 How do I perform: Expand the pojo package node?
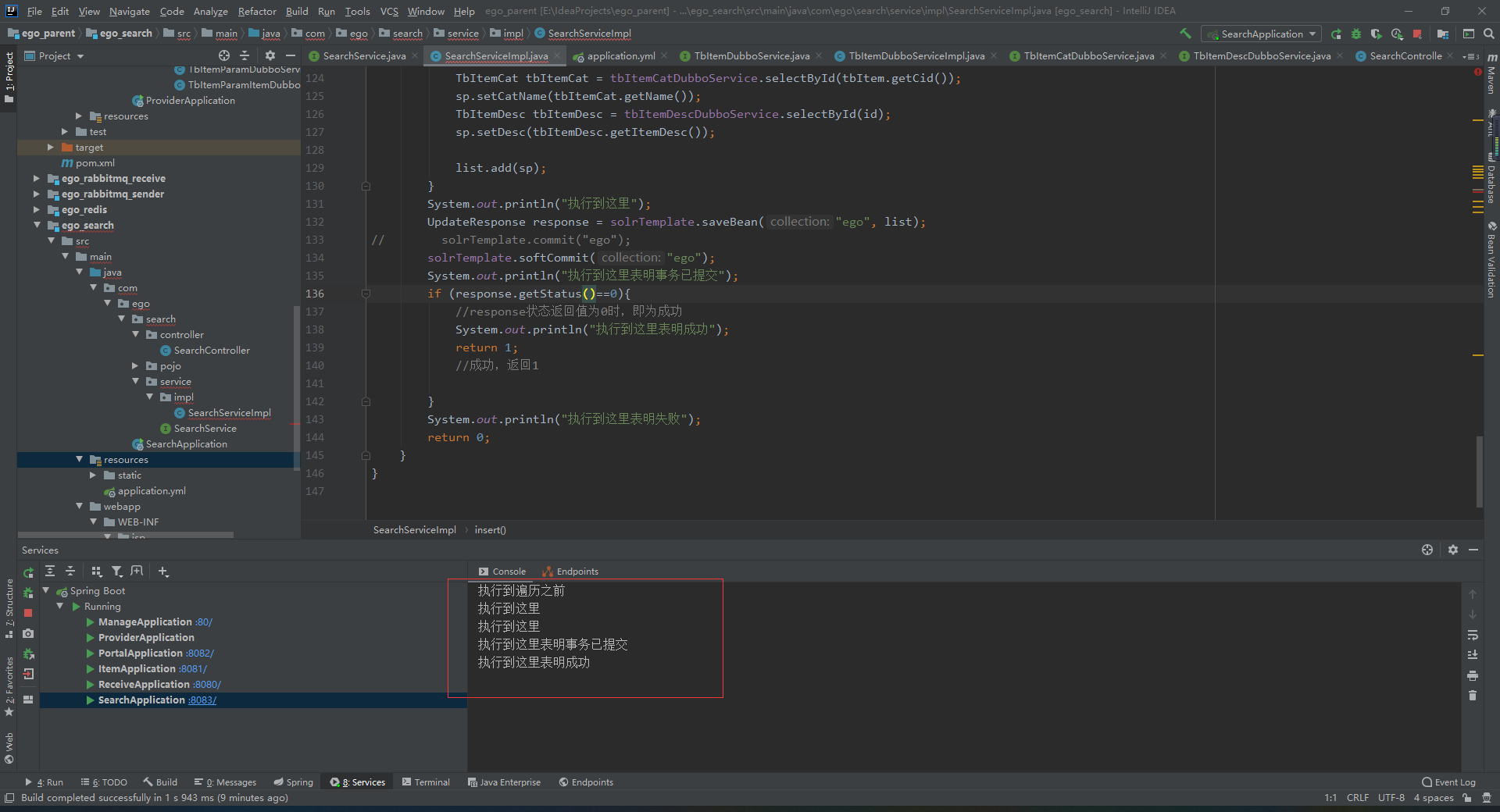(x=135, y=365)
